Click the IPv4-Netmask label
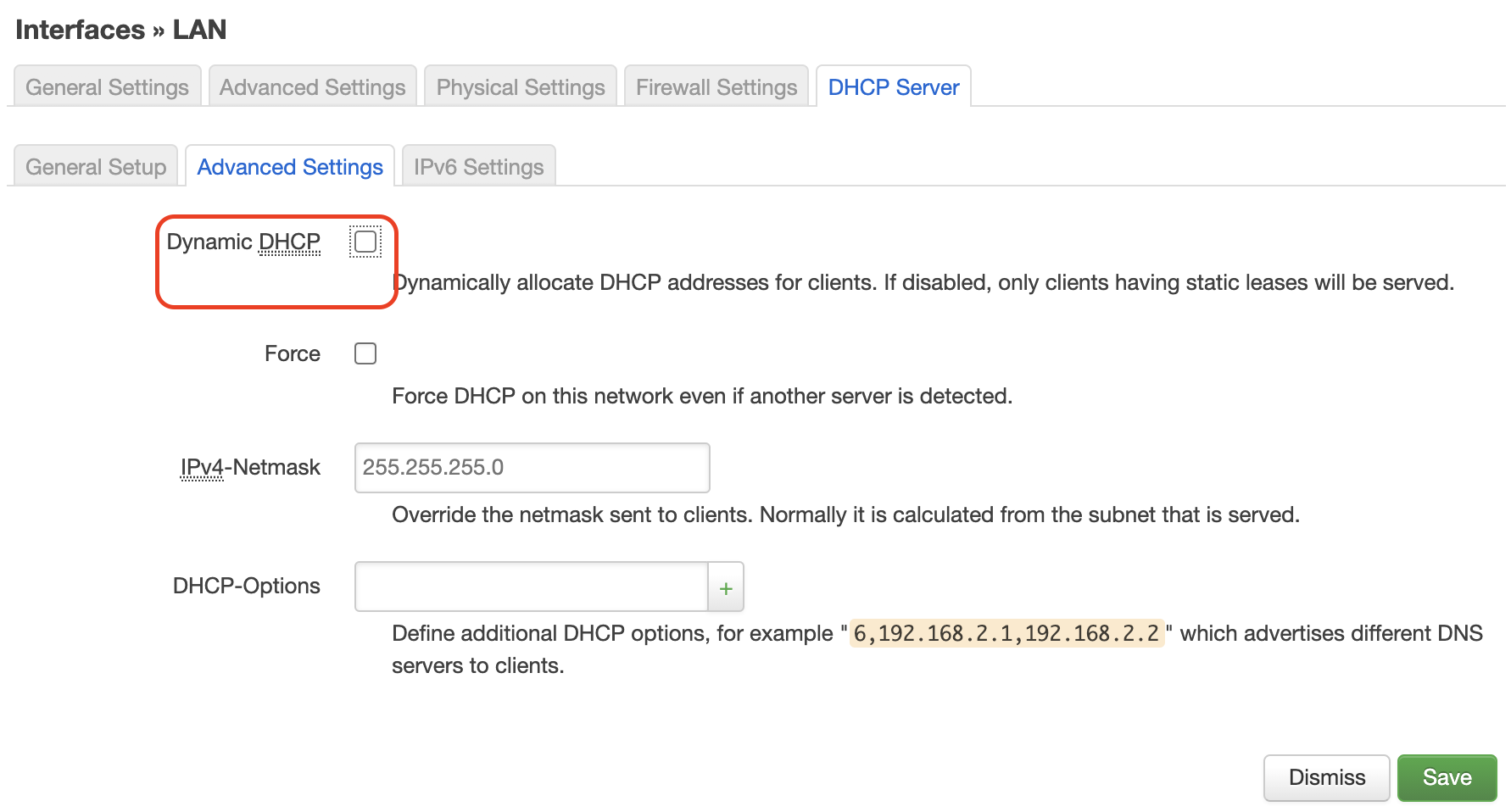Screen dimensions: 1511x812 coord(250,467)
